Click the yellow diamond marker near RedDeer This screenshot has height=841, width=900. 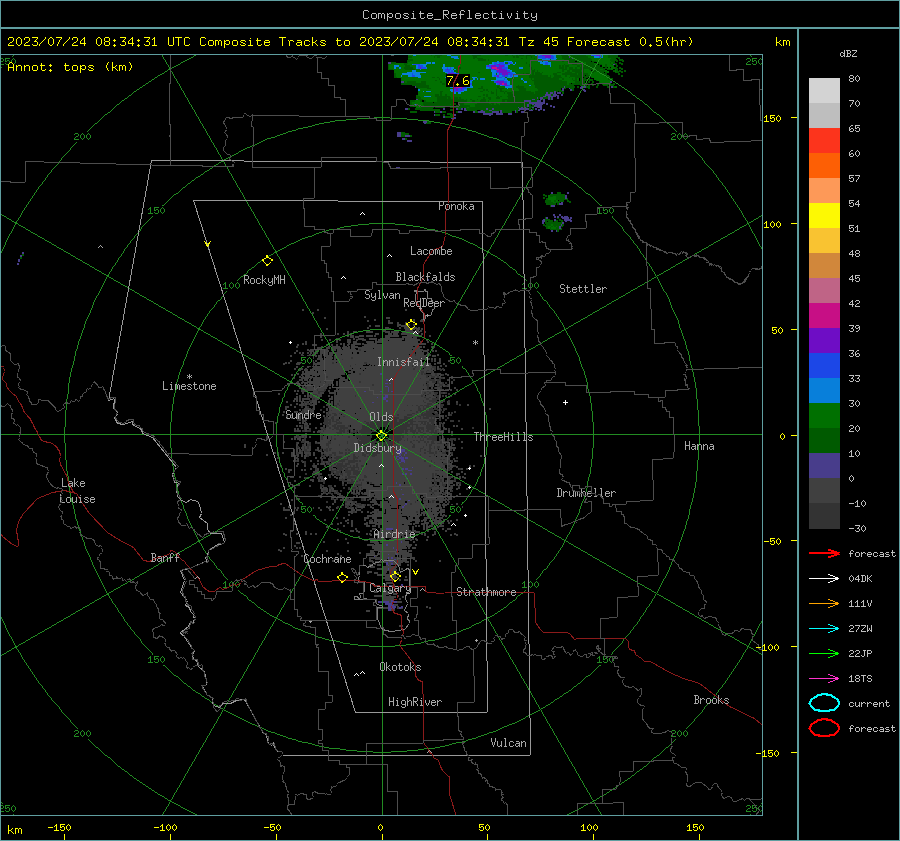(411, 325)
